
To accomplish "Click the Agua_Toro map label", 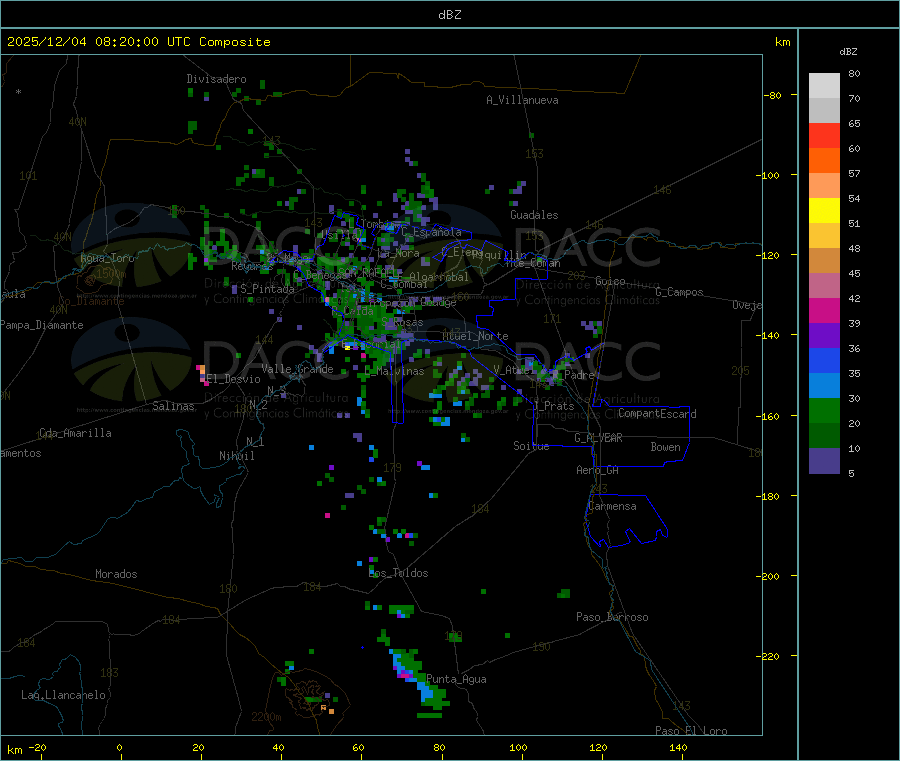I will click(x=107, y=258).
